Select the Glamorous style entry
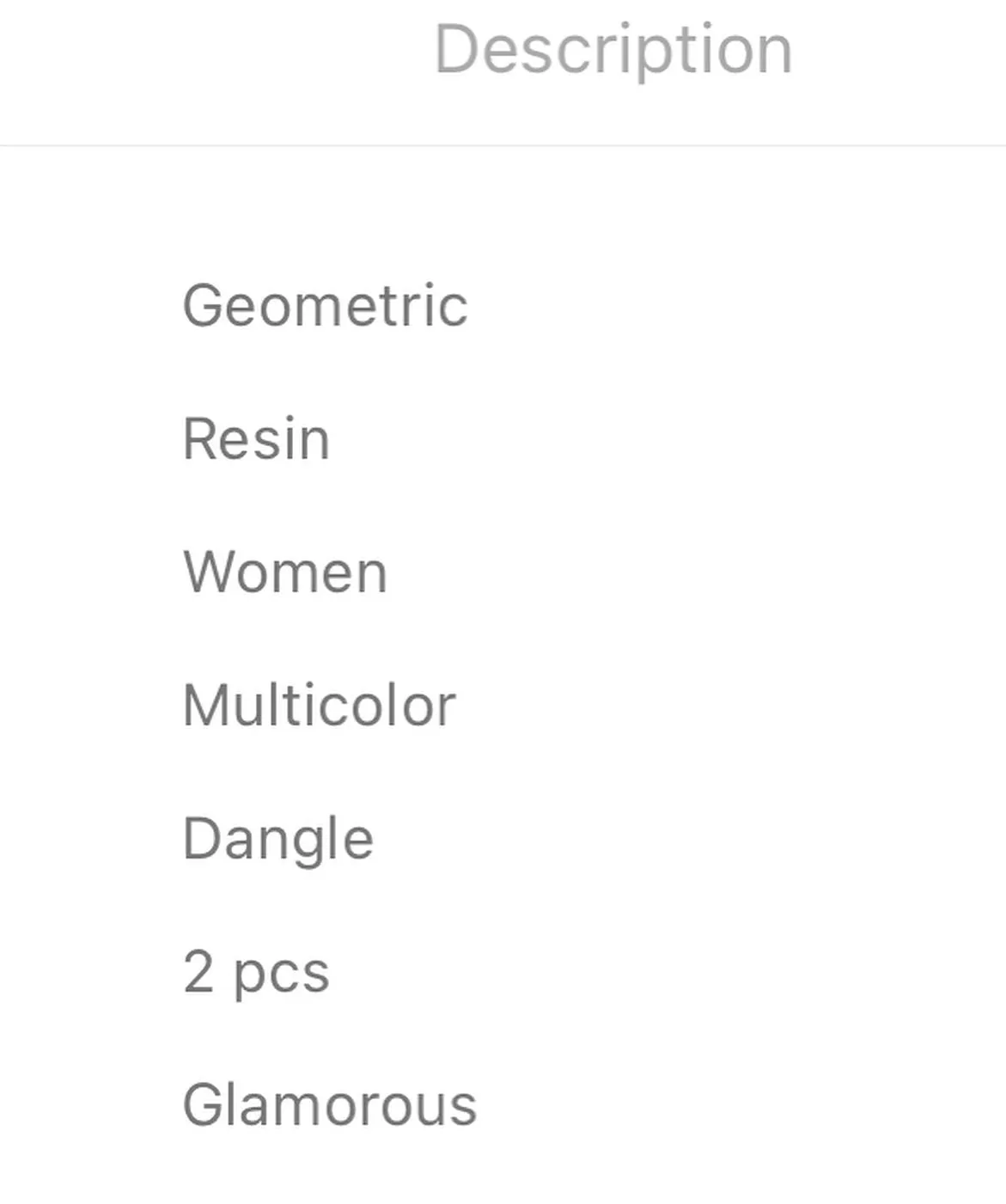 [x=330, y=1105]
